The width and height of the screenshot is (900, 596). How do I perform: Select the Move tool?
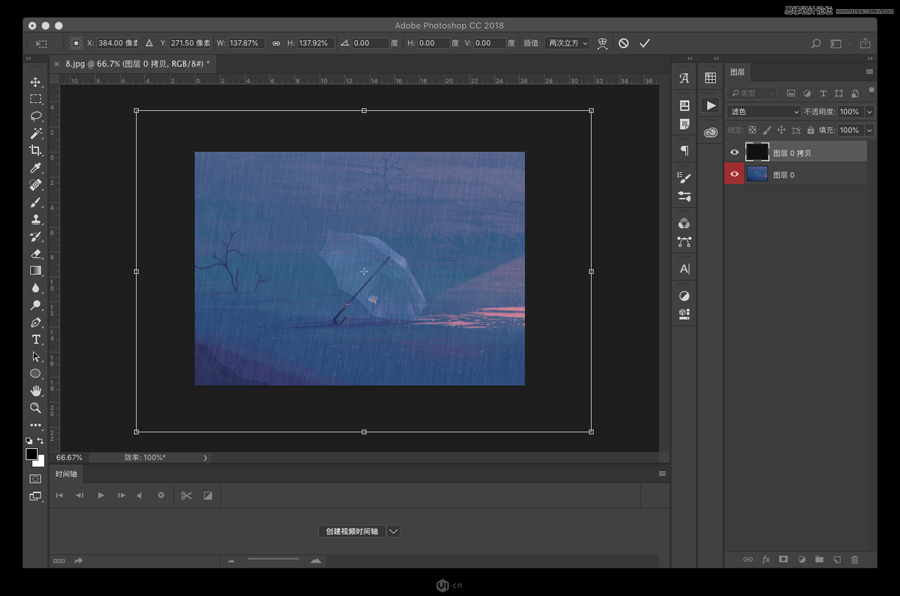[36, 83]
